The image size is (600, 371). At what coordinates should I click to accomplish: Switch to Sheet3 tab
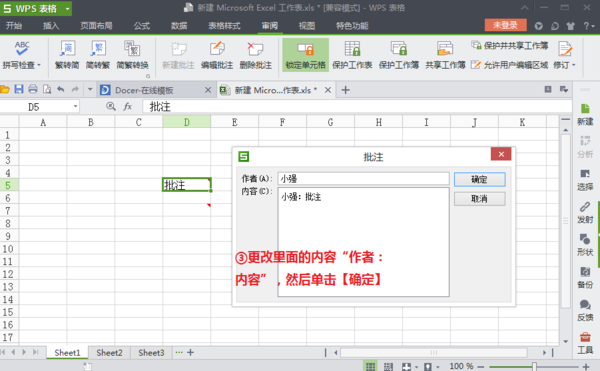click(x=151, y=353)
